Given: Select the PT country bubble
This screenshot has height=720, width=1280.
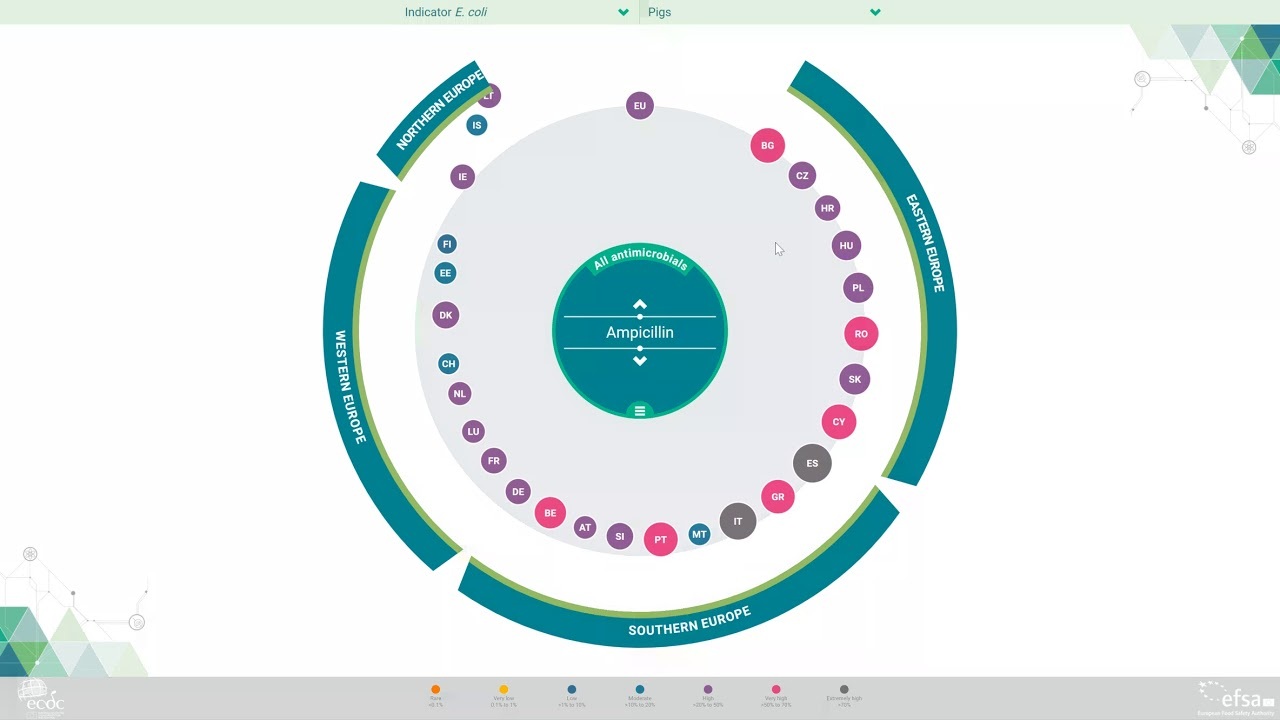Looking at the screenshot, I should click(660, 539).
